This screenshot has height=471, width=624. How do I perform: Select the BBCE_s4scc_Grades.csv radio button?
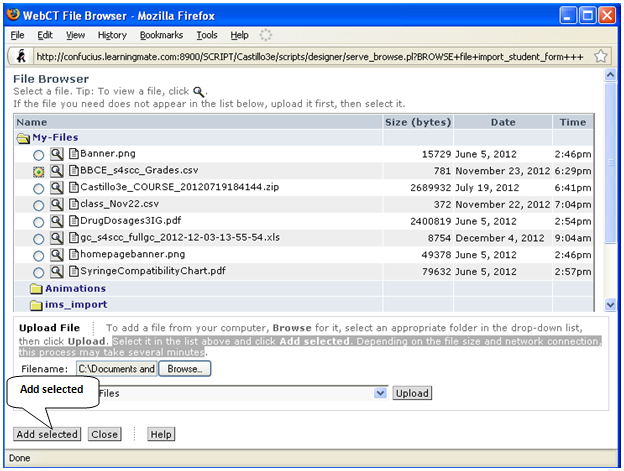tap(39, 172)
